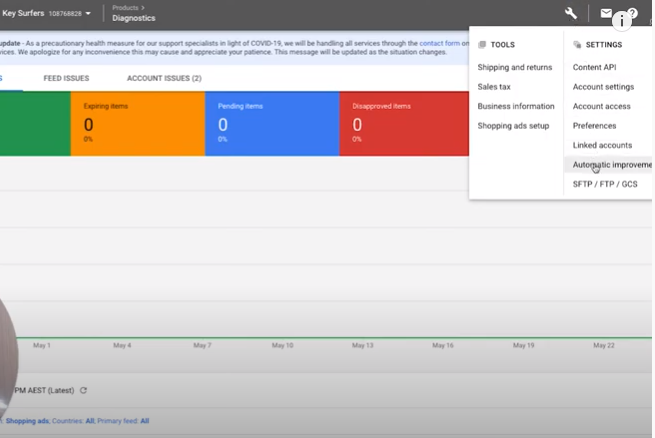This screenshot has width=655, height=438.
Task: Open Account access settings
Action: (x=601, y=106)
